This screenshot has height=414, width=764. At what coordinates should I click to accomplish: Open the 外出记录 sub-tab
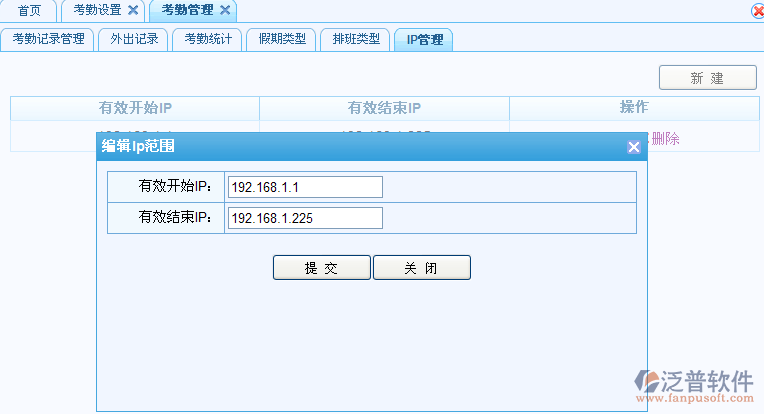coord(134,40)
